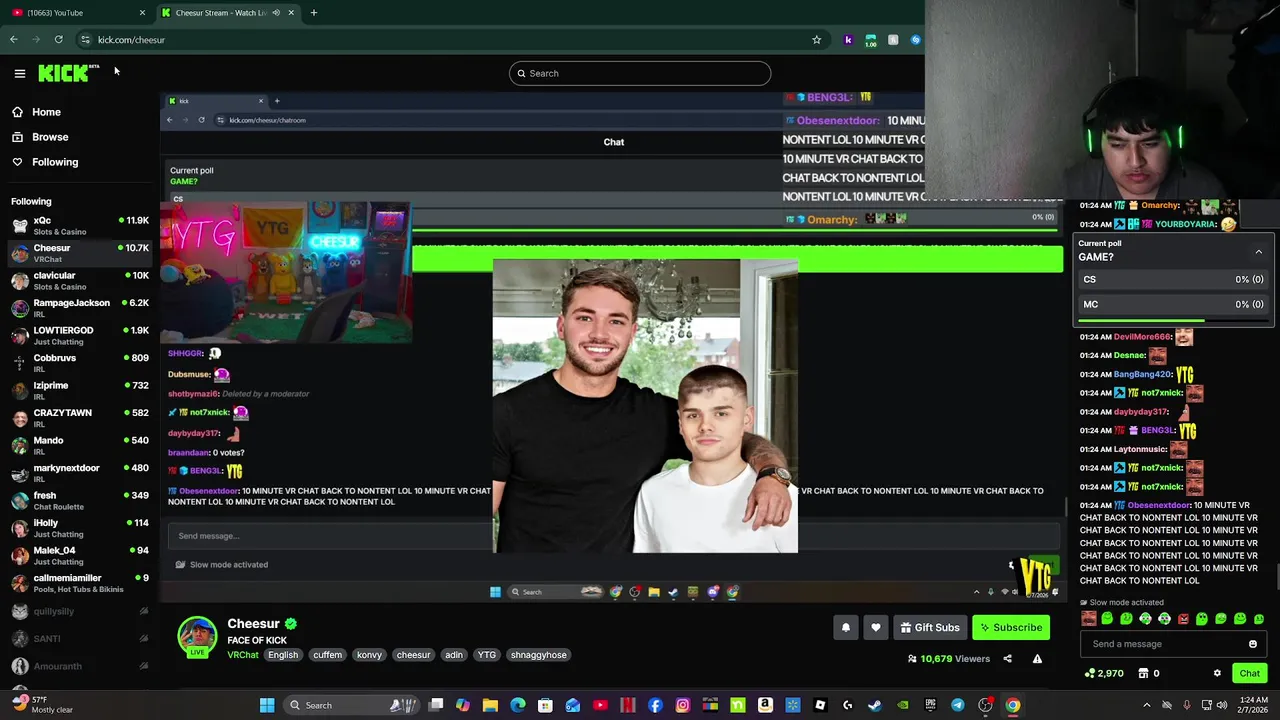Open Instagram from the taskbar
This screenshot has height=720, width=1280.
pos(682,706)
